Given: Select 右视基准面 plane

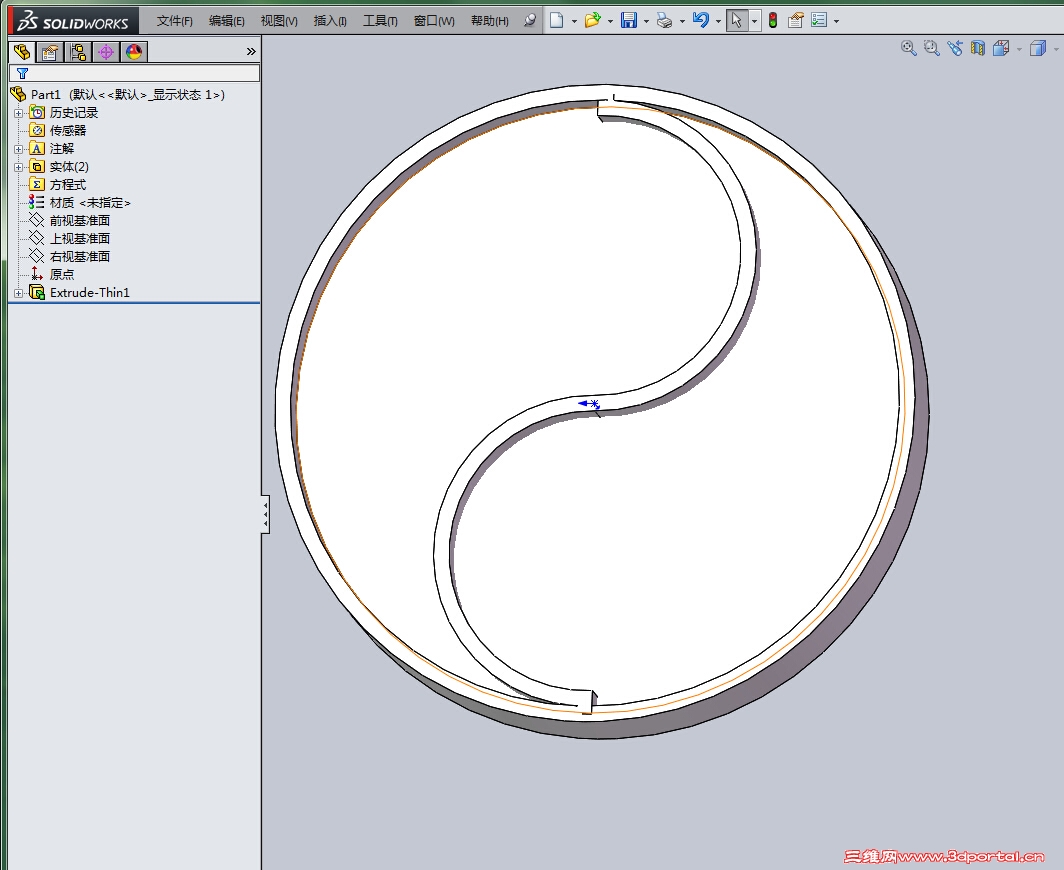Looking at the screenshot, I should [70, 257].
